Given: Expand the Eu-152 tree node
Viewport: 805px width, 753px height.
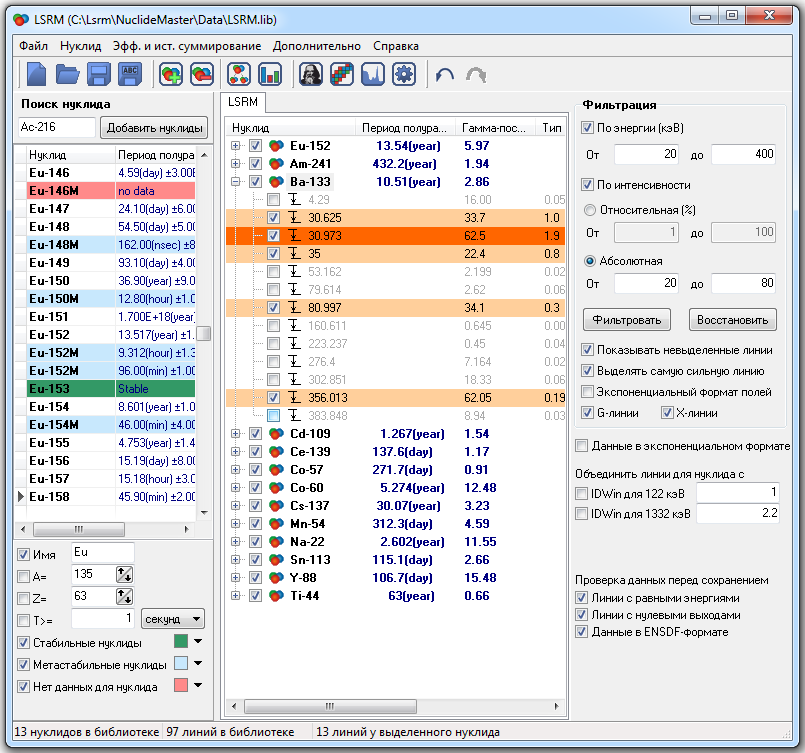Looking at the screenshot, I should click(x=236, y=146).
